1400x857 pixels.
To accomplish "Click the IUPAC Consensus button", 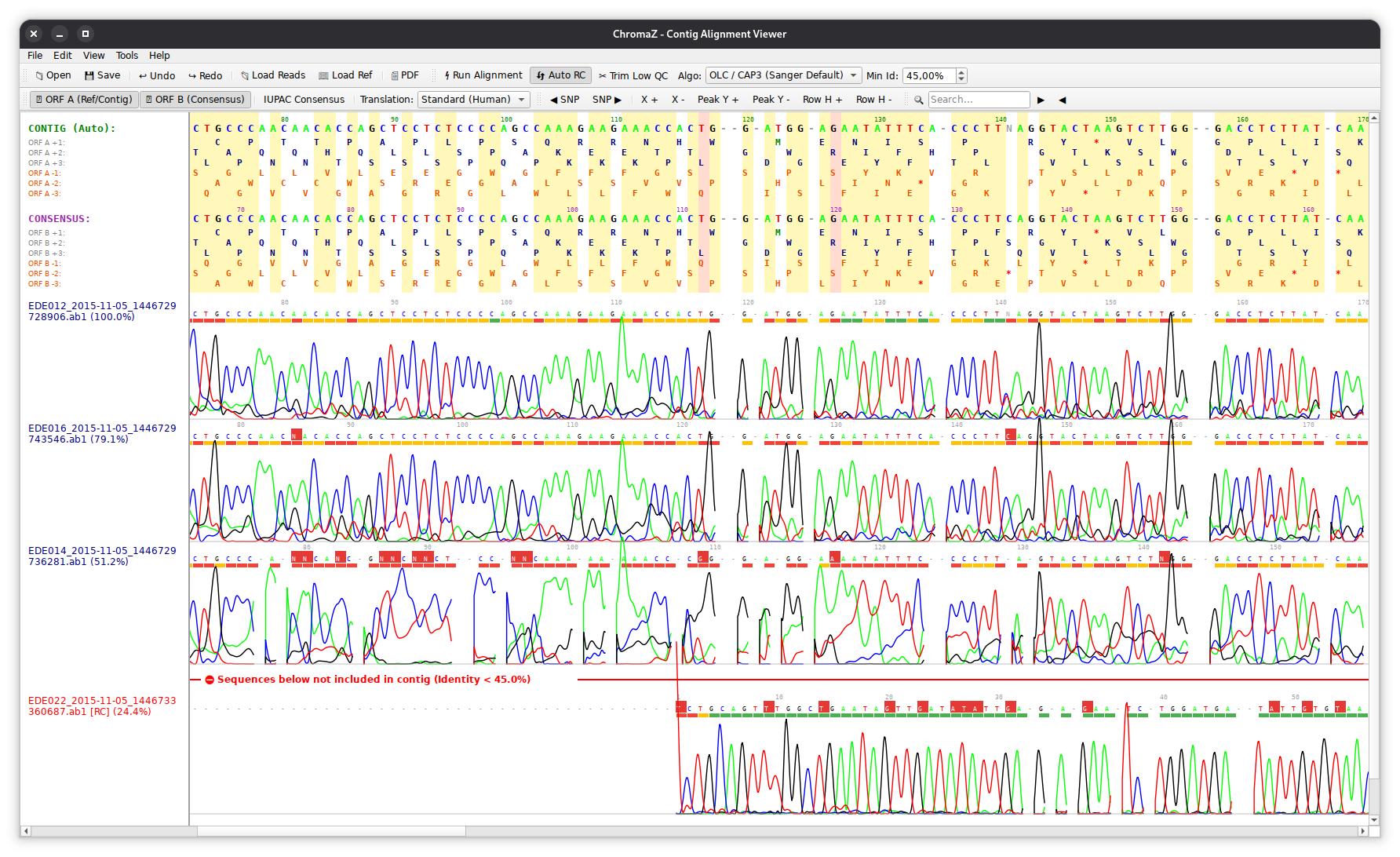I will pos(304,100).
